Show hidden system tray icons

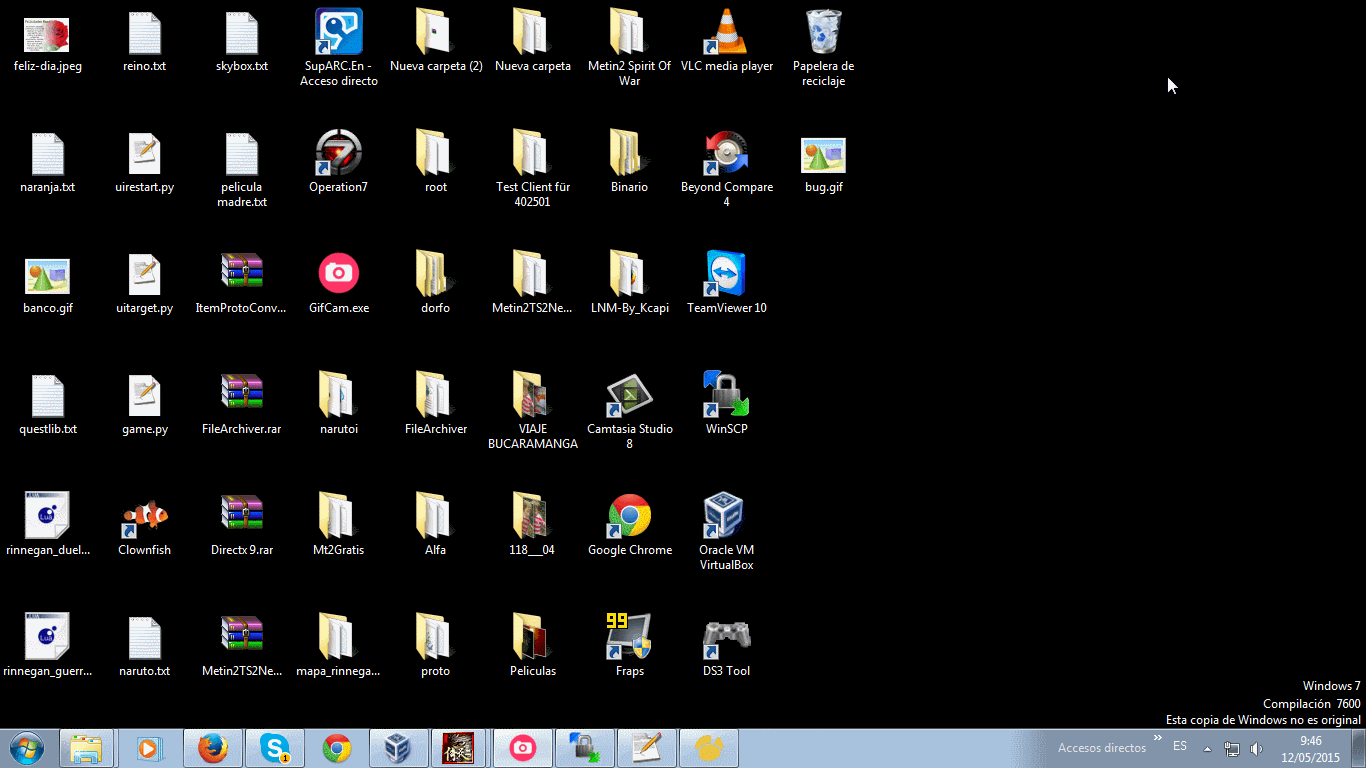click(x=1207, y=748)
